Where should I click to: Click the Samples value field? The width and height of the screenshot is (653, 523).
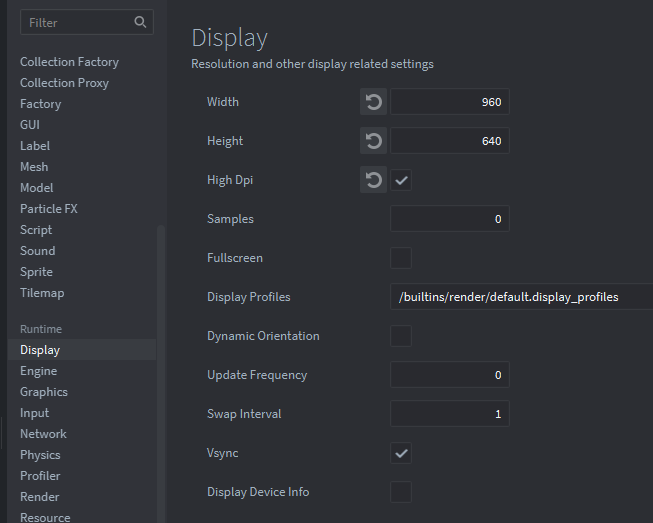click(449, 219)
